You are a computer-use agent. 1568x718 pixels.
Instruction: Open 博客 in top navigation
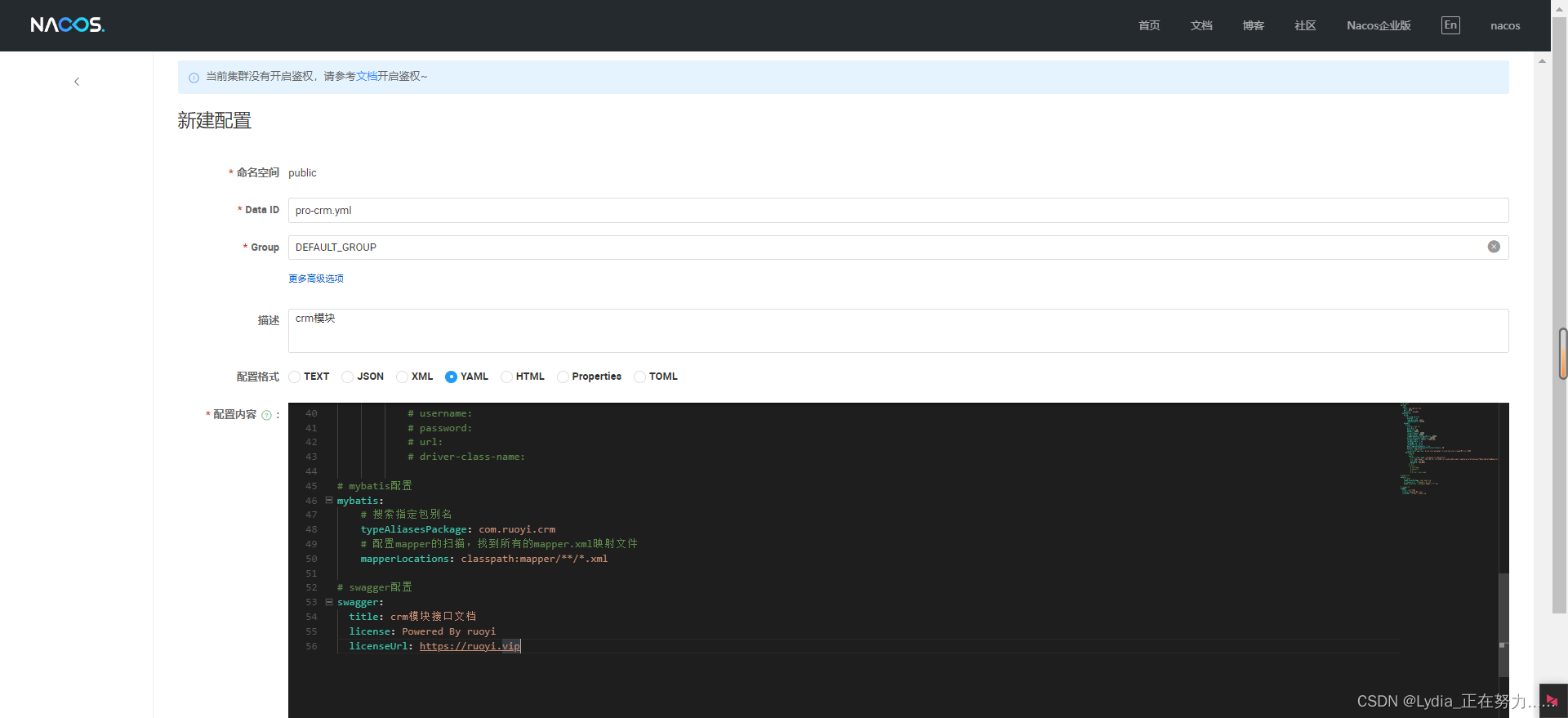pyautogui.click(x=1254, y=25)
